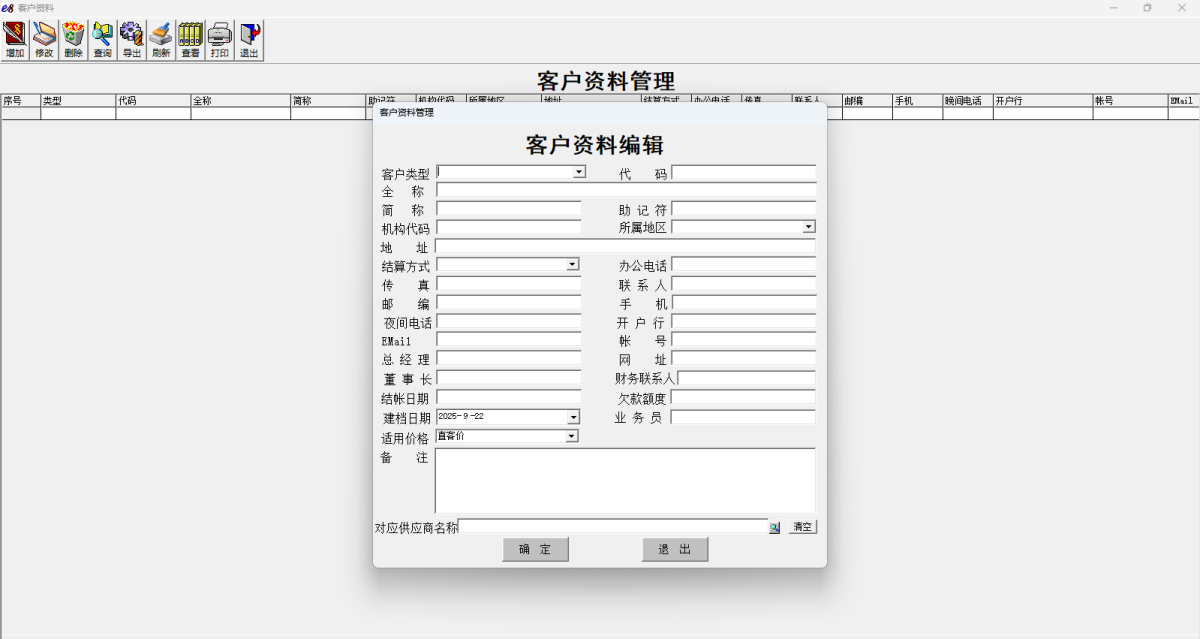
Task: Open the 结算方式 dropdown
Action: pyautogui.click(x=573, y=265)
